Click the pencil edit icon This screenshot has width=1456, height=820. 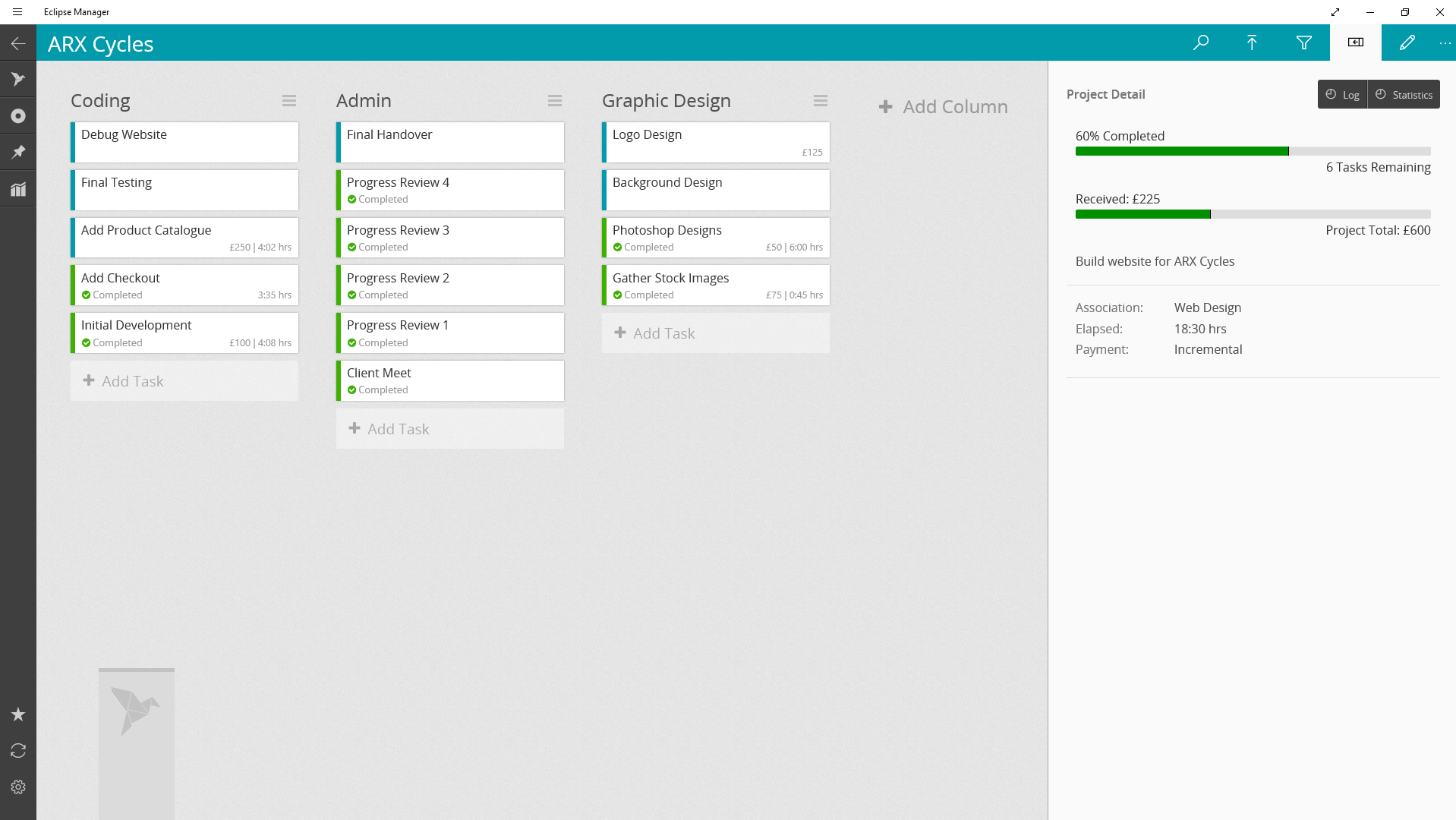[x=1407, y=43]
